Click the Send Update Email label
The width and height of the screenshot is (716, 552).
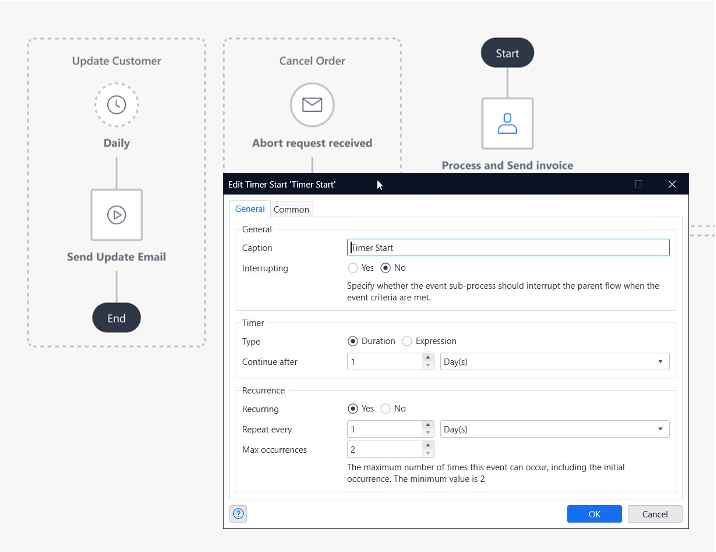coord(116,257)
